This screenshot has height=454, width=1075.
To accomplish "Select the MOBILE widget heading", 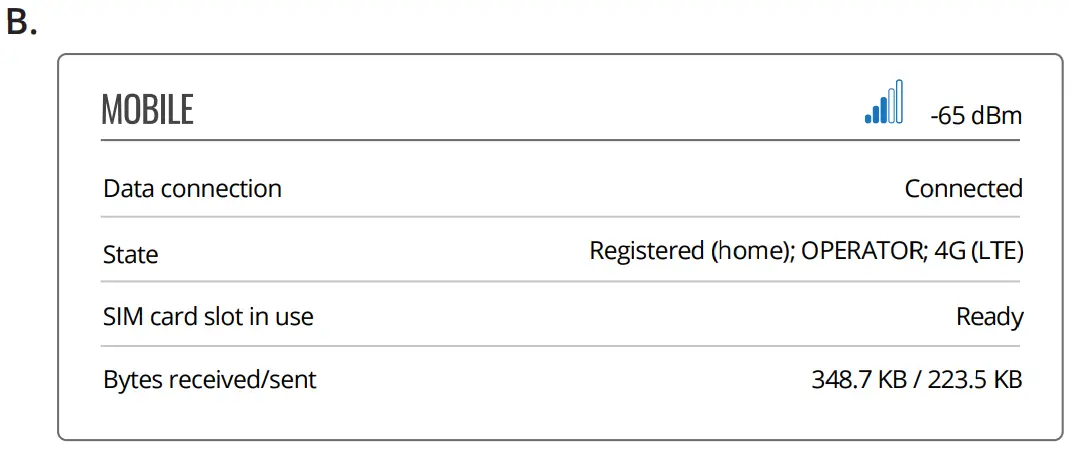I will (x=147, y=111).
